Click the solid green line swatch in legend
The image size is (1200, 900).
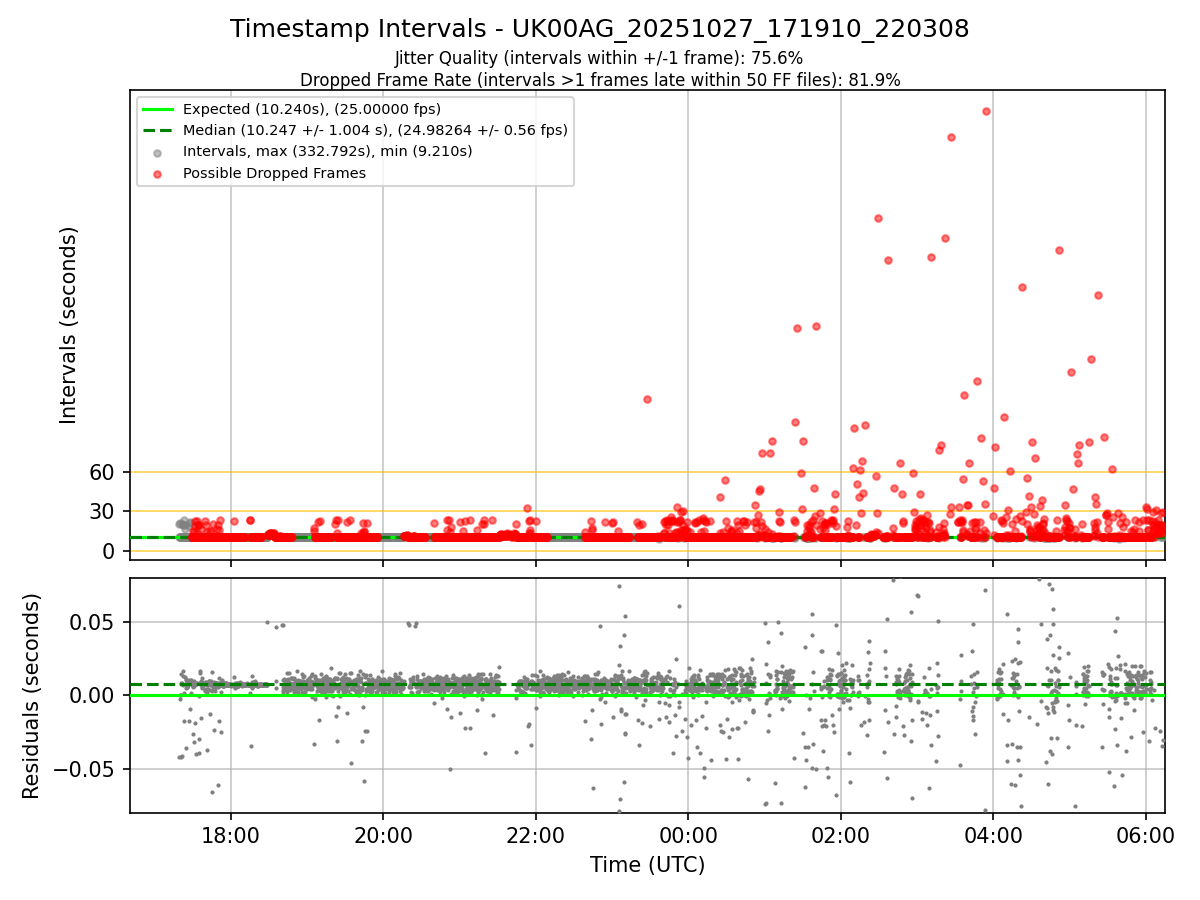[158, 109]
